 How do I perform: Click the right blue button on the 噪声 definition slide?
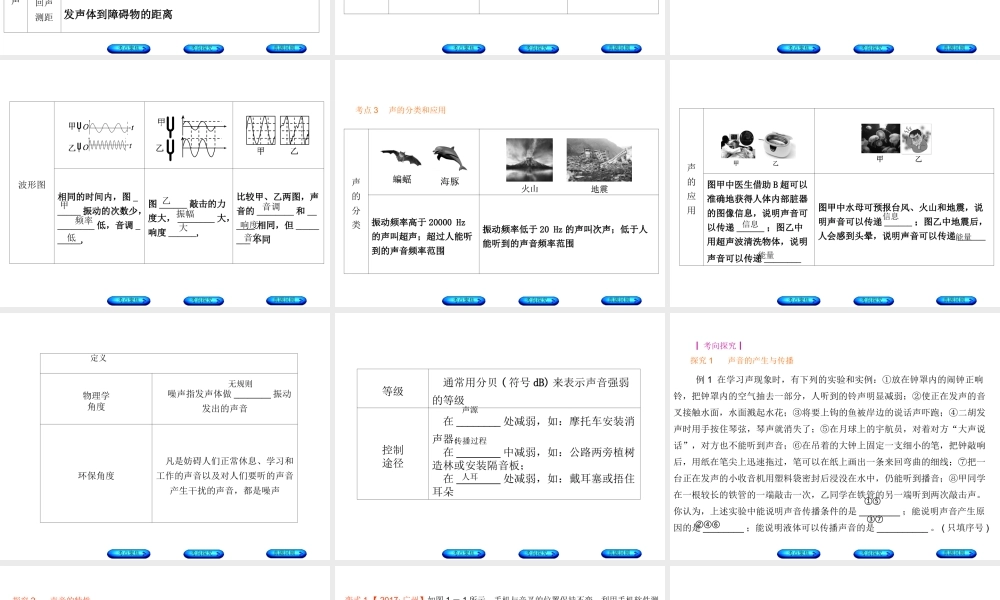tap(286, 553)
